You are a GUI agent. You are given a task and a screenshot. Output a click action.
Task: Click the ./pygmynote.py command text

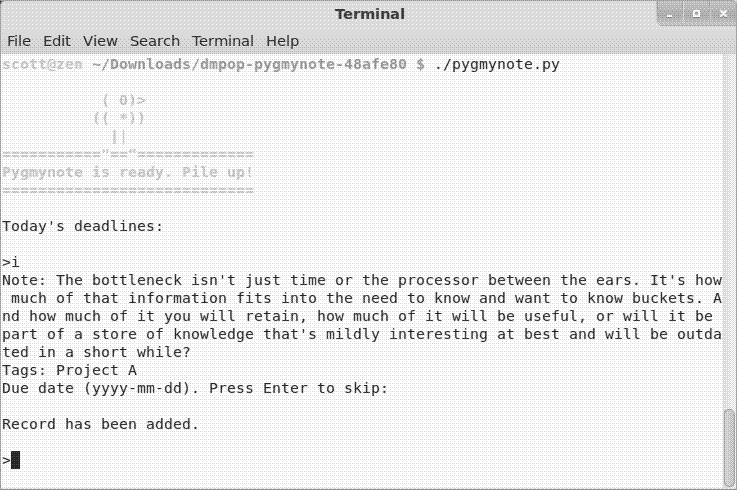click(x=497, y=64)
